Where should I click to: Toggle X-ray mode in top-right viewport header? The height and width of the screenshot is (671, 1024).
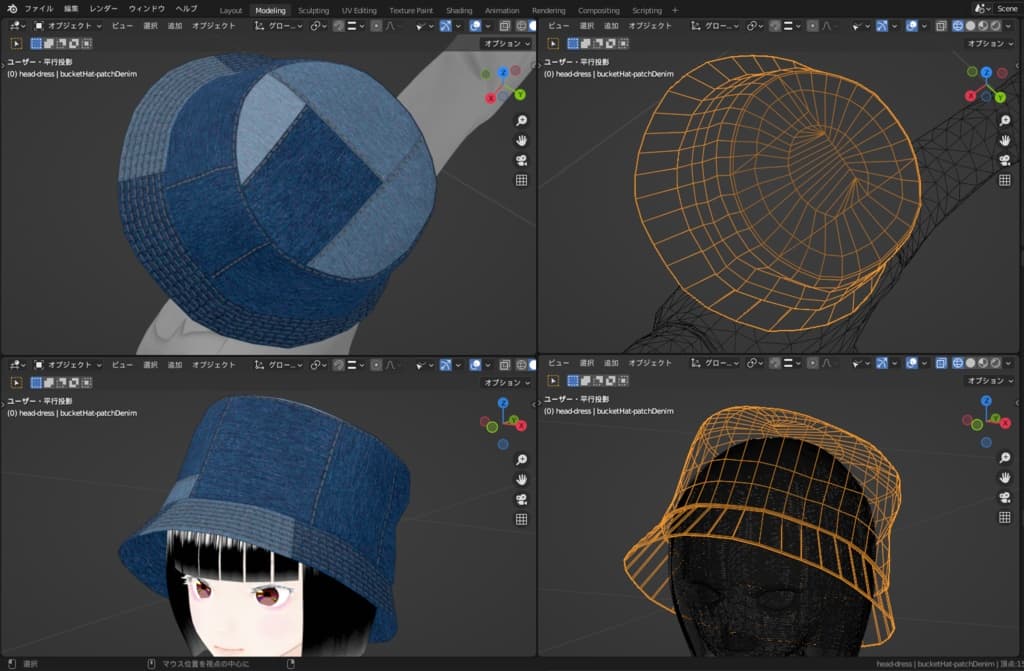click(x=941, y=26)
